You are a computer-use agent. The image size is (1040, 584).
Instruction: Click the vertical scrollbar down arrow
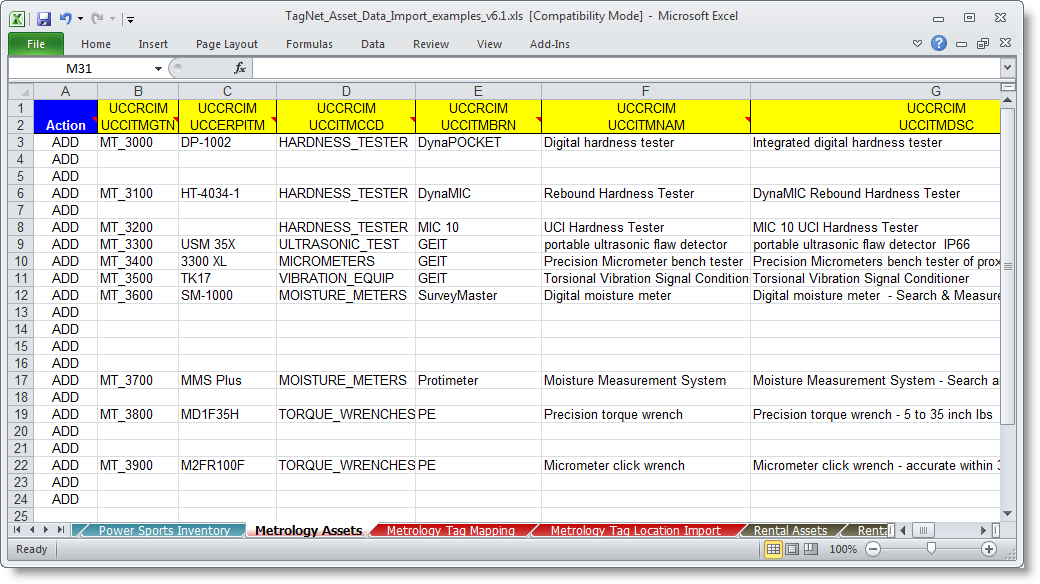click(x=1008, y=514)
